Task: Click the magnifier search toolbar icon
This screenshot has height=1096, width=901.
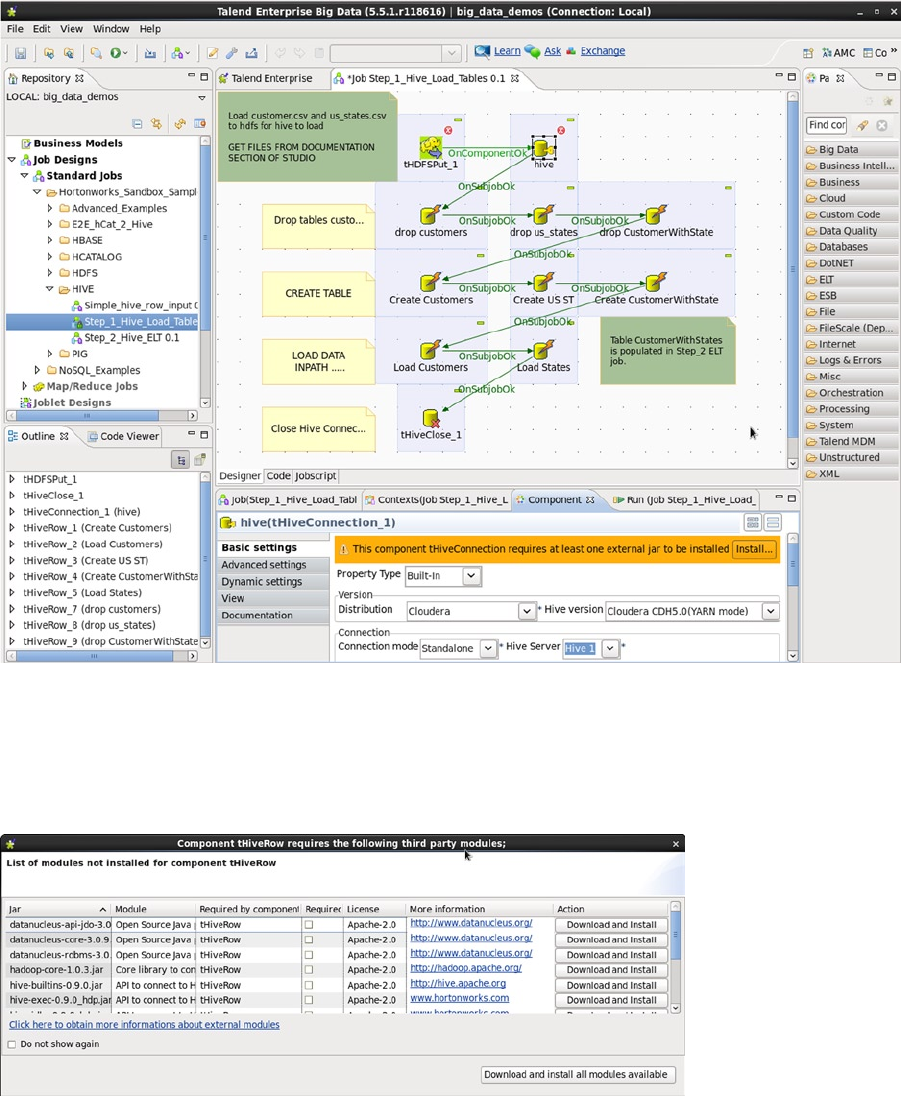Action: click(x=95, y=53)
